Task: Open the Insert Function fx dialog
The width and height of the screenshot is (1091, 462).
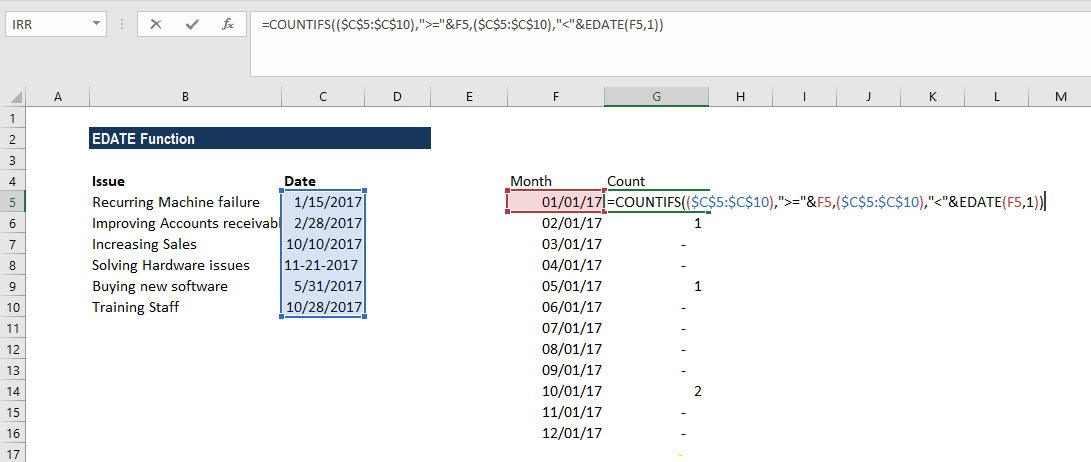Action: tap(228, 24)
